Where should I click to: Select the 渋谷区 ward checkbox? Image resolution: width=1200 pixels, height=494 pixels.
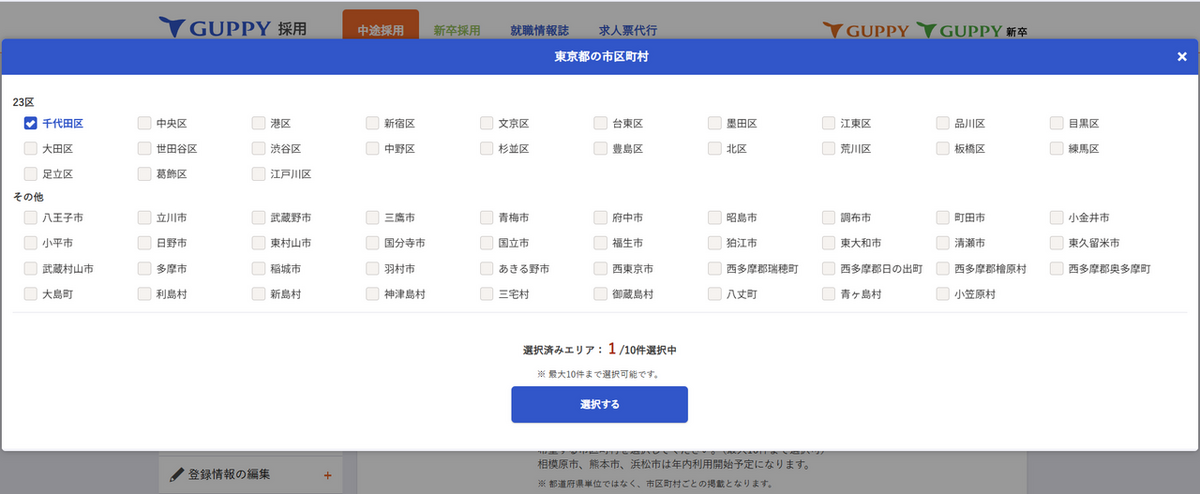pos(259,149)
